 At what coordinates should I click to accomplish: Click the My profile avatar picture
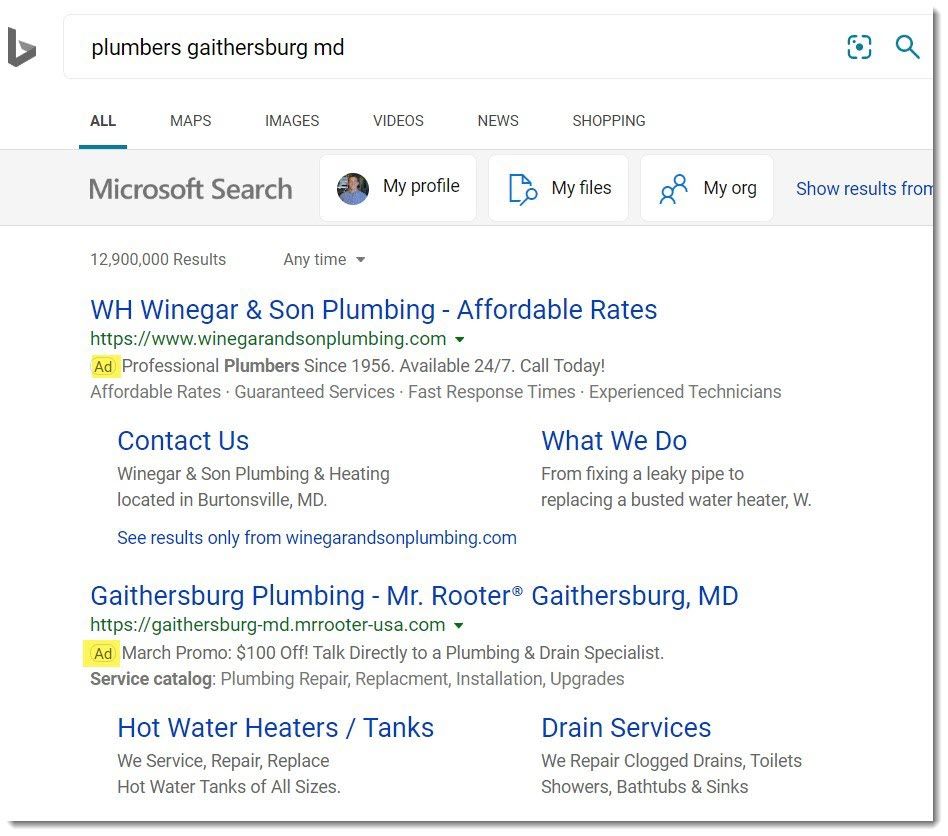point(352,189)
